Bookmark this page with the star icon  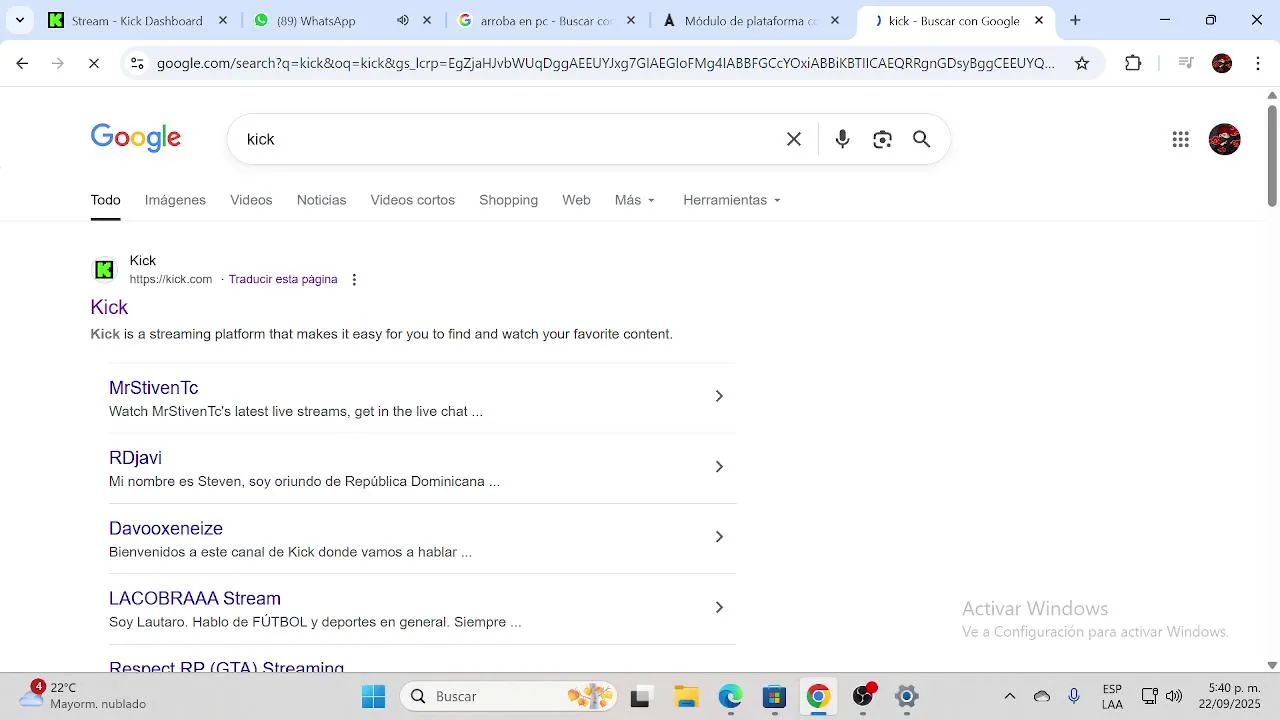(x=1082, y=63)
